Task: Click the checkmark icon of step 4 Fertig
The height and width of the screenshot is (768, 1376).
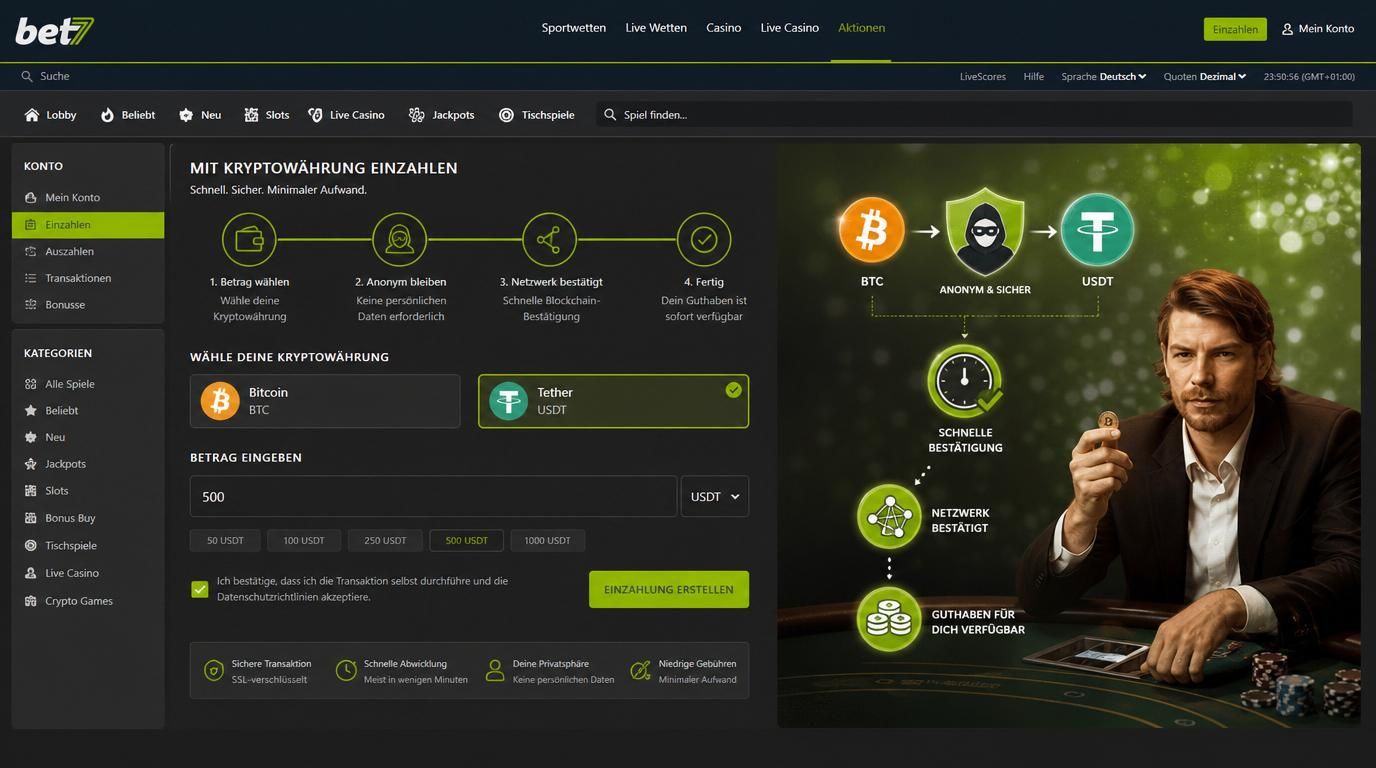Action: click(704, 240)
